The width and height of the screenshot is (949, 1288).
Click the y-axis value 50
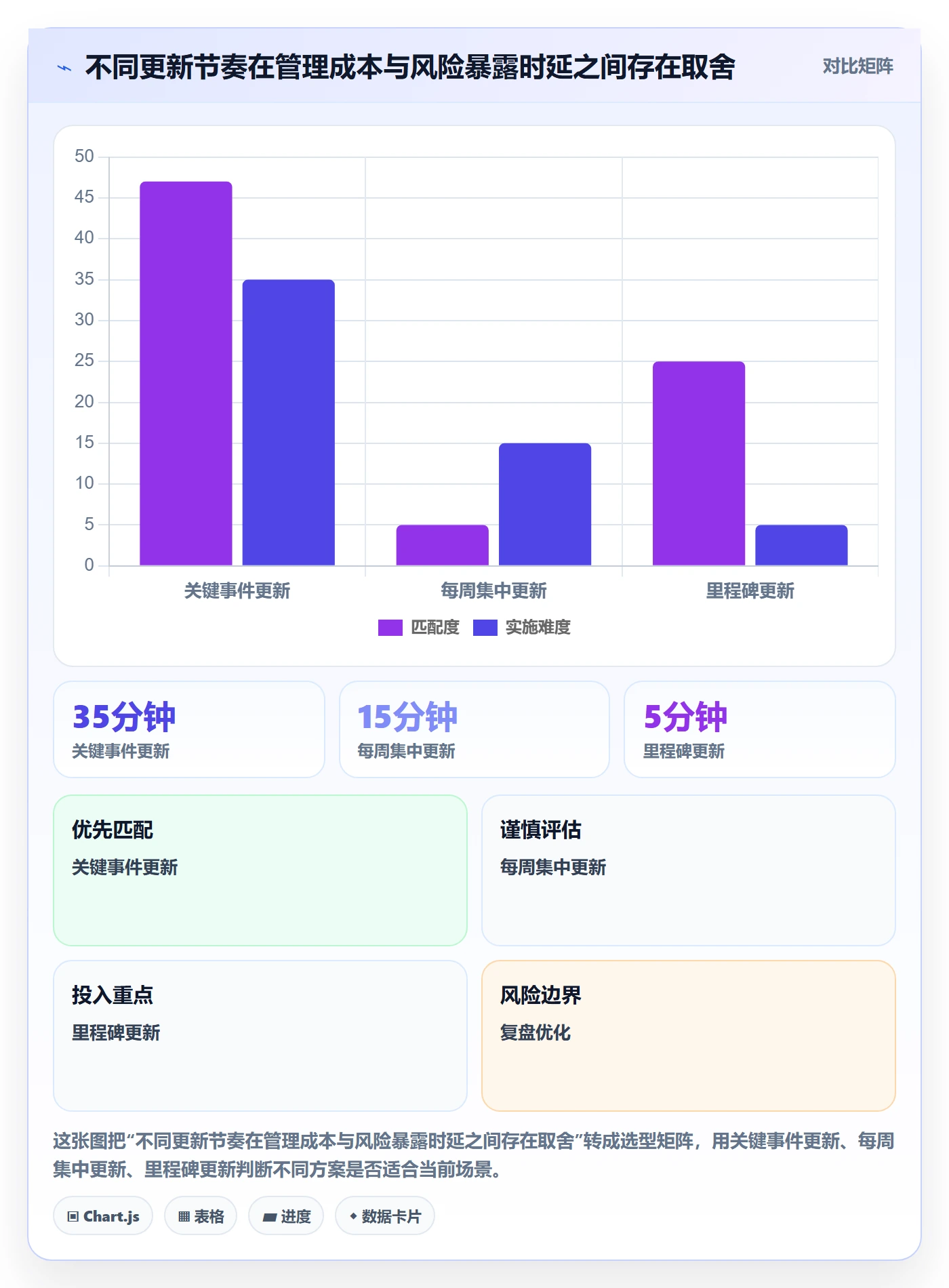click(84, 157)
